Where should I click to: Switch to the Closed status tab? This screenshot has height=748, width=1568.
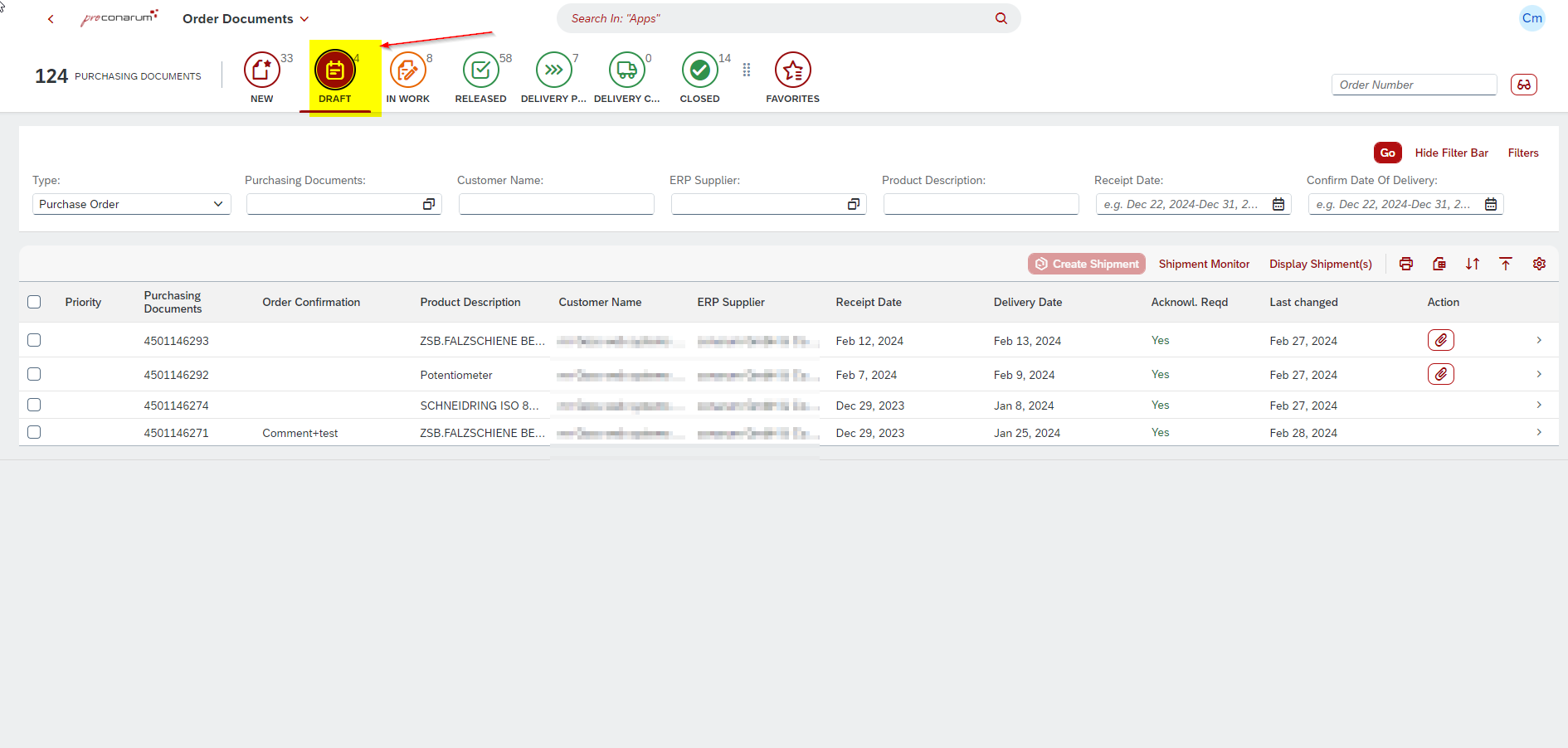699,71
